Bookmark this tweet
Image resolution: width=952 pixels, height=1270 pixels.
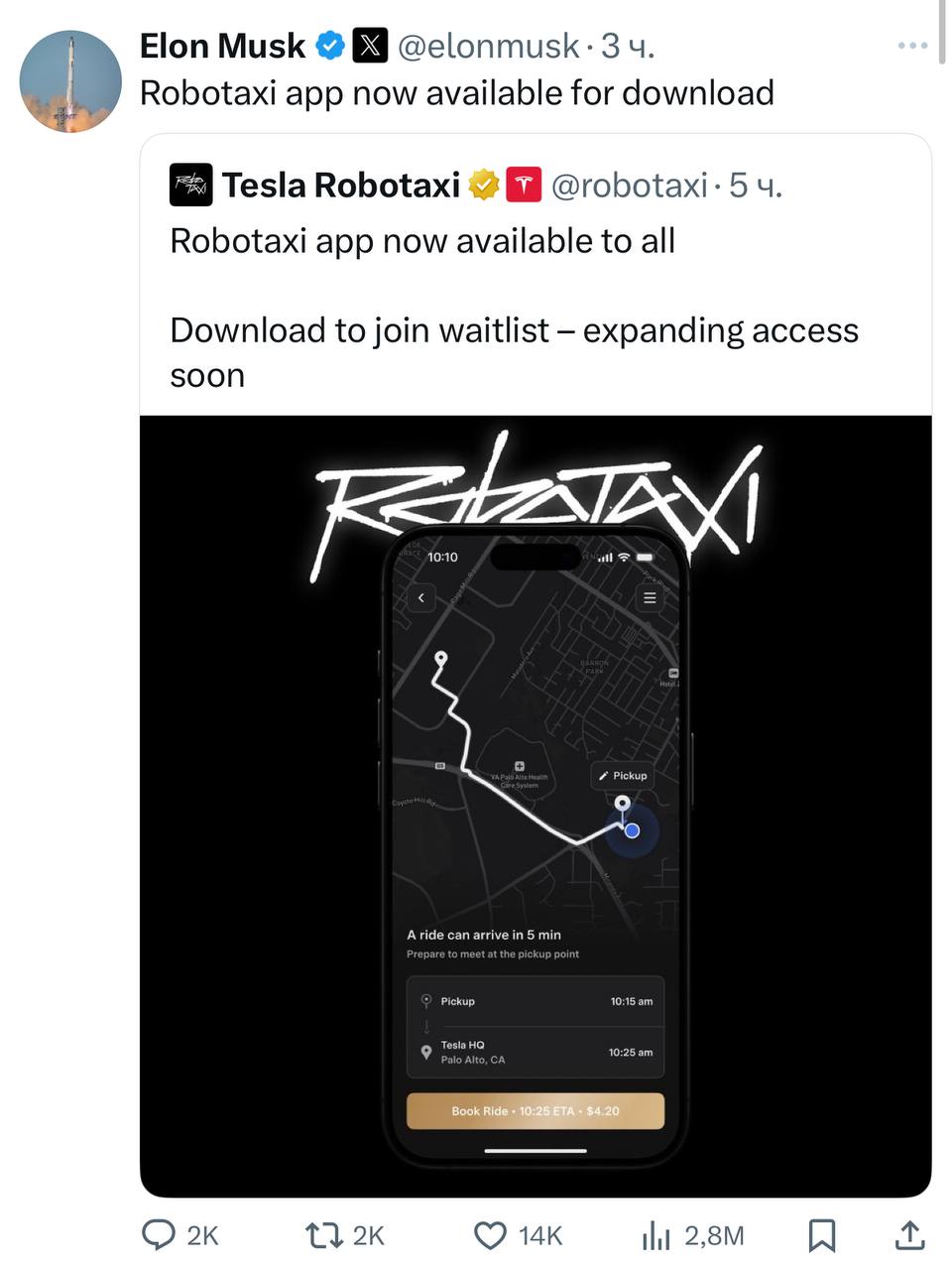click(821, 1235)
